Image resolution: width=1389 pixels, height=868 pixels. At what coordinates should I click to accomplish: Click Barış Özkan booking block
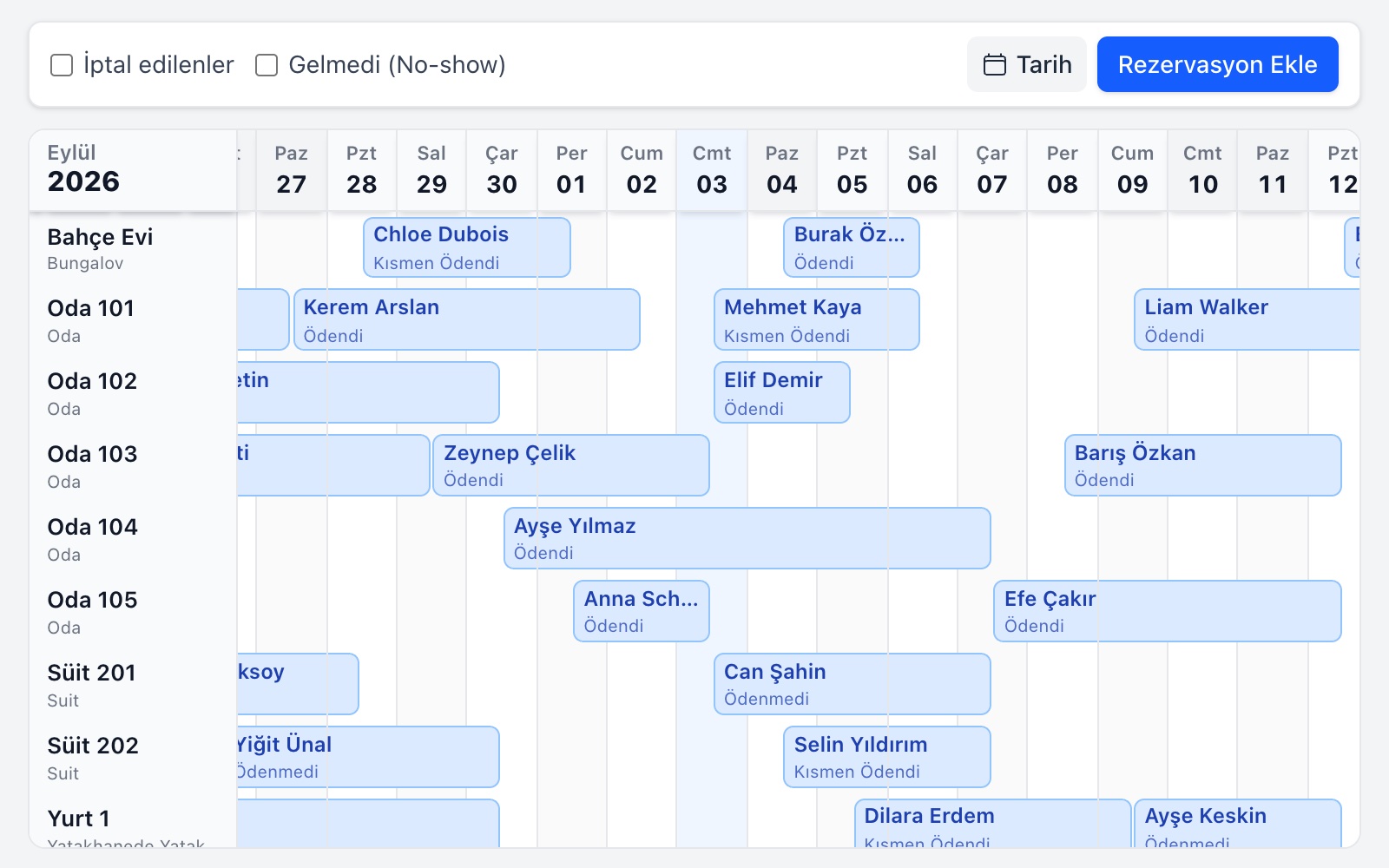pyautogui.click(x=1203, y=465)
